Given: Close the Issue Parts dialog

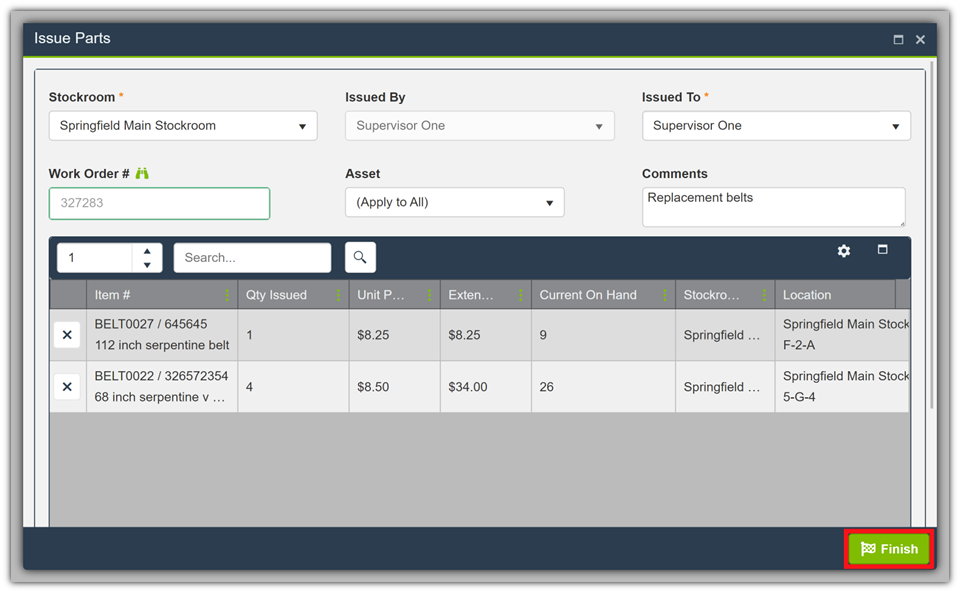Looking at the screenshot, I should [920, 39].
